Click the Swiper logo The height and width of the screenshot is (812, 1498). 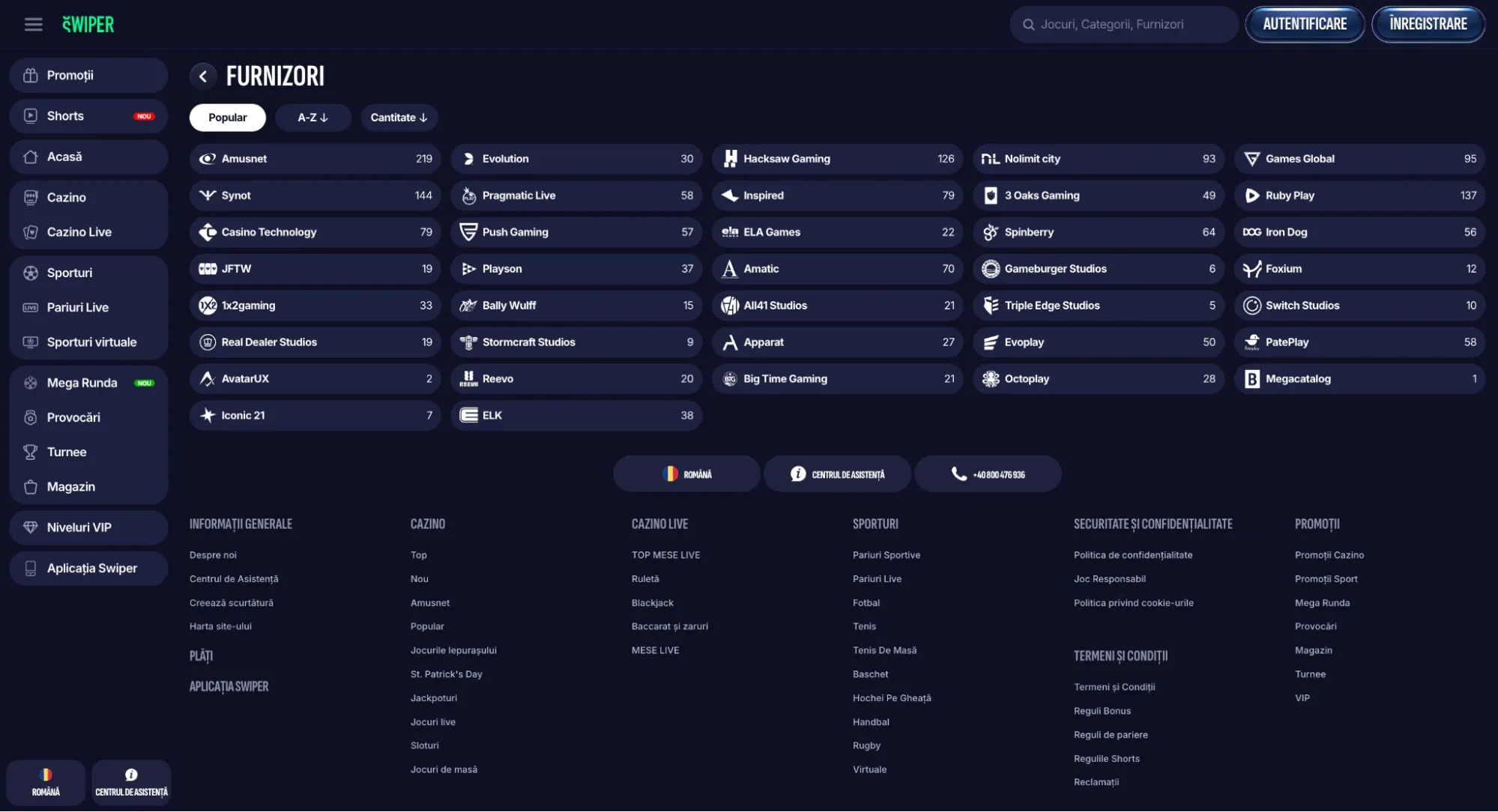coord(88,24)
